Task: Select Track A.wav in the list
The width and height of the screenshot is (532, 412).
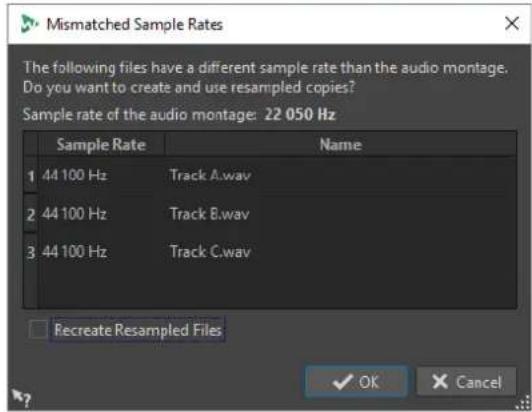Action: pyautogui.click(x=210, y=175)
